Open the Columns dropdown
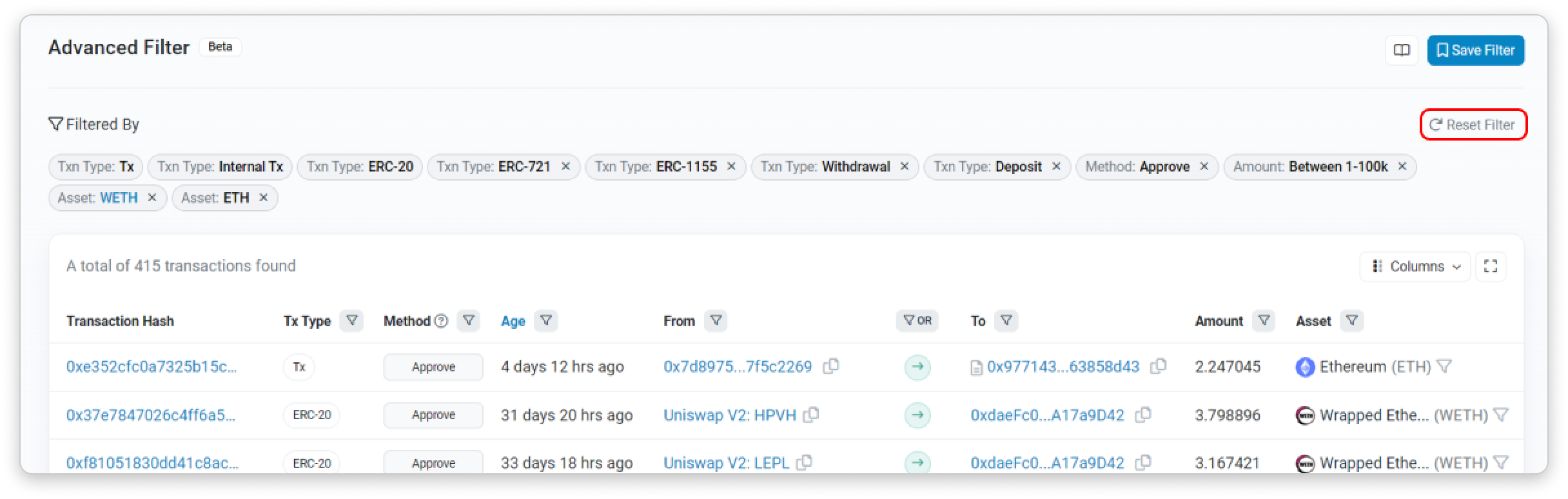The width and height of the screenshot is (1568, 499). coord(1415,266)
